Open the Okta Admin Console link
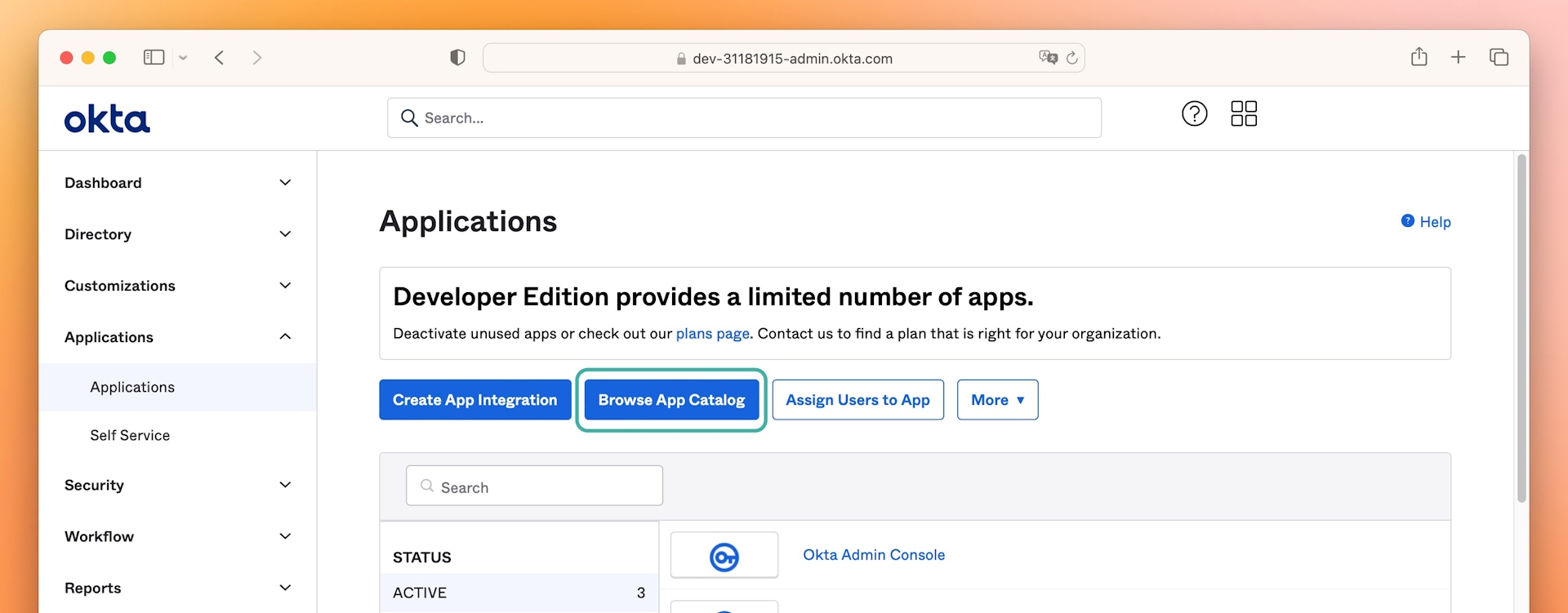 tap(874, 555)
